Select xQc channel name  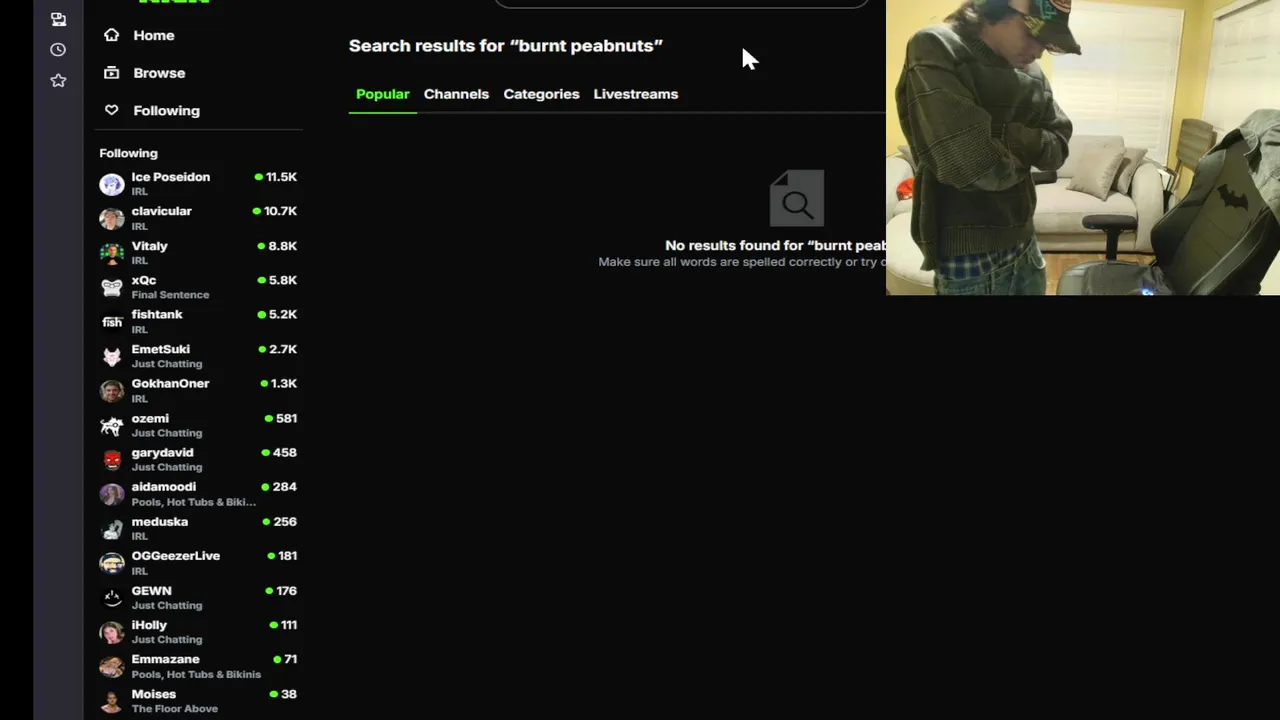[143, 280]
